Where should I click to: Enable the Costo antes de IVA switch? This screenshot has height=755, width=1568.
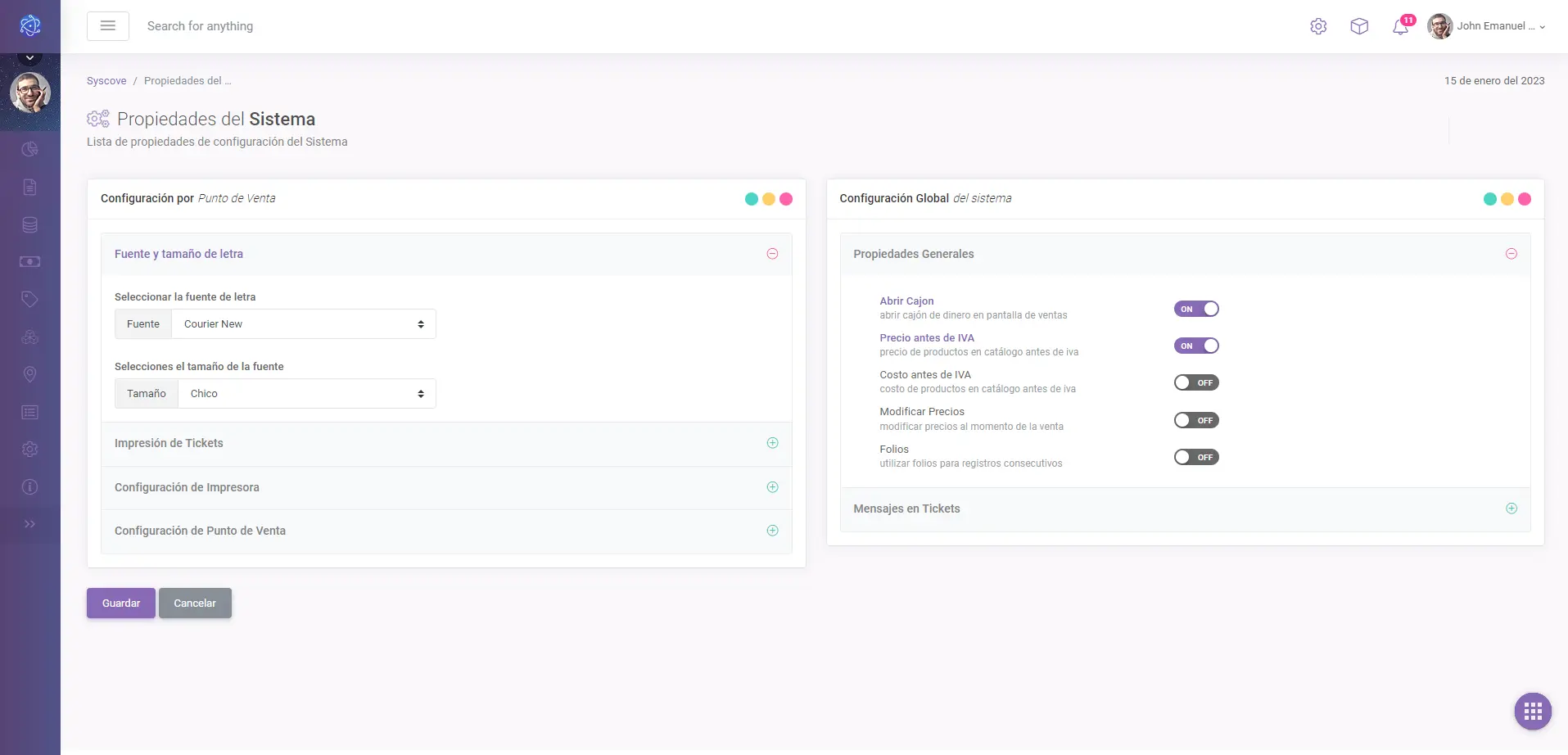pos(1196,382)
